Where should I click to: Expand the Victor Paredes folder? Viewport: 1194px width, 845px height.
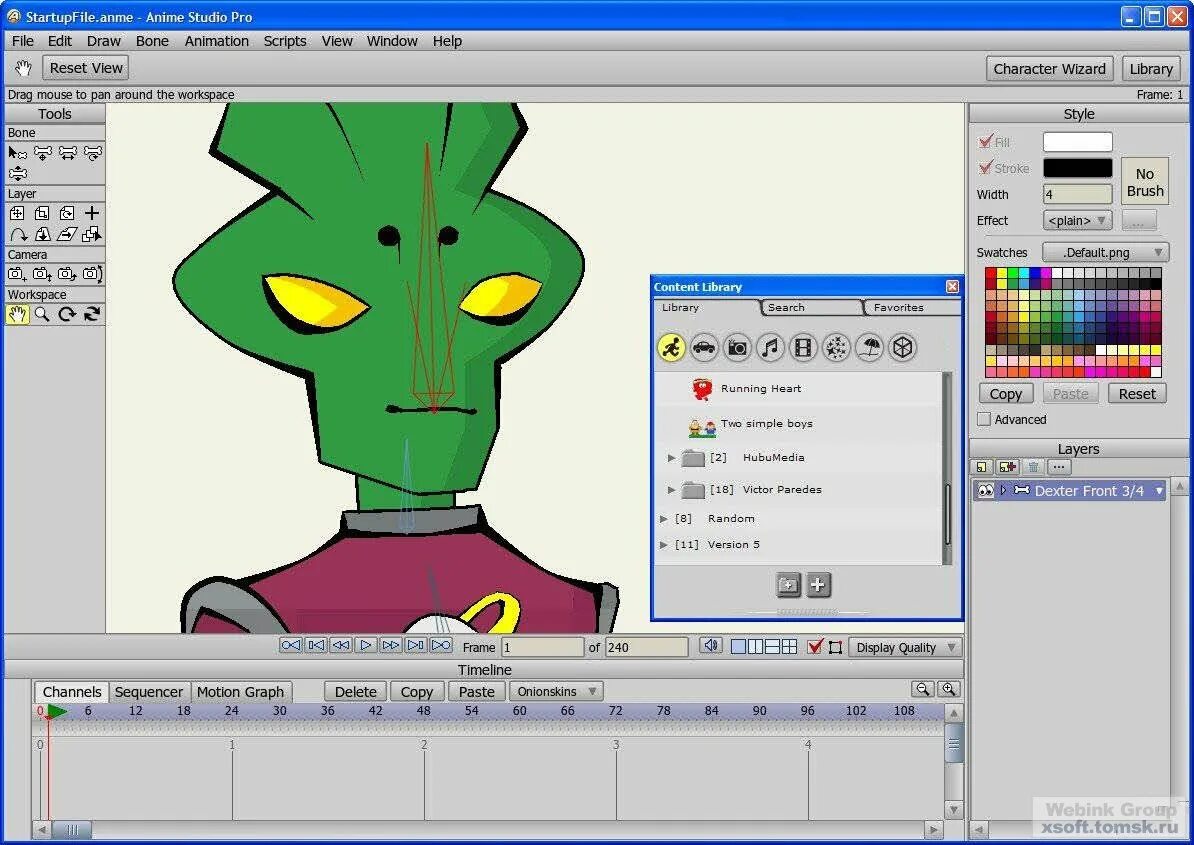tap(671, 489)
